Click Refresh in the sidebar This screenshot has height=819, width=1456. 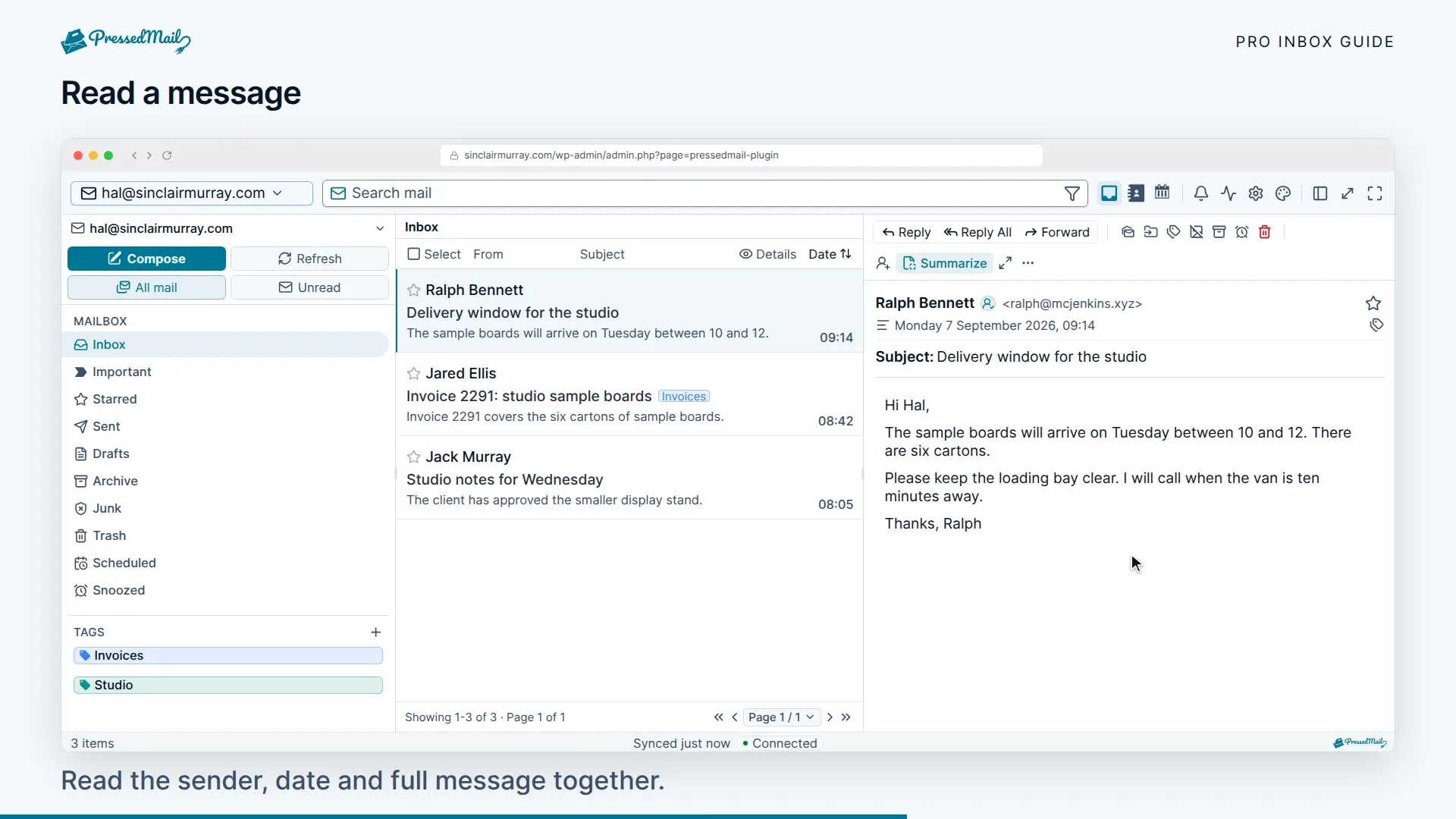coord(309,259)
